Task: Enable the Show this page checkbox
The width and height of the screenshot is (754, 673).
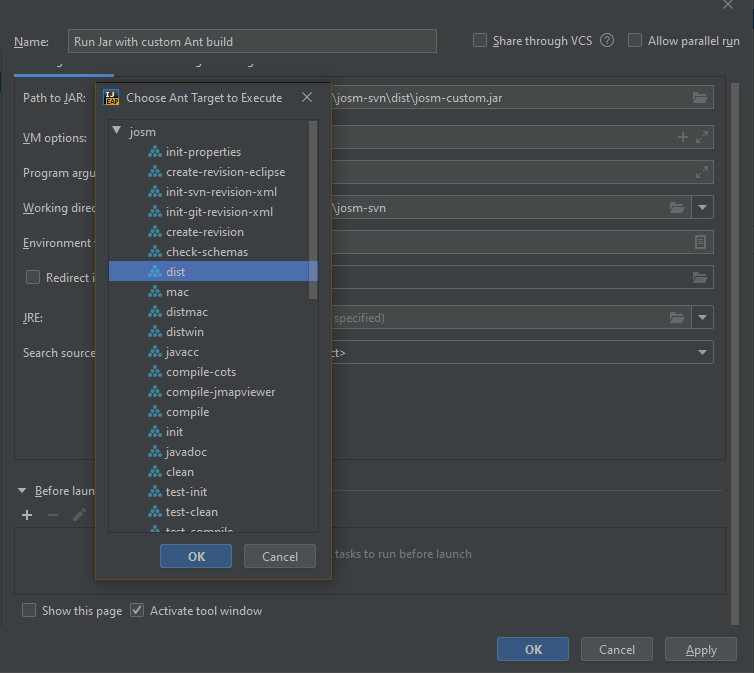Action: (x=30, y=610)
